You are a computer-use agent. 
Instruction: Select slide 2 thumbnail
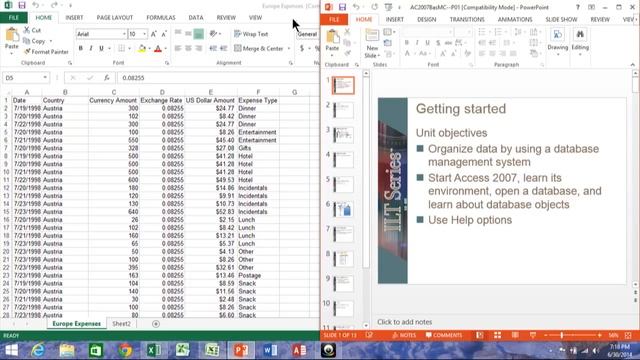pos(343,110)
